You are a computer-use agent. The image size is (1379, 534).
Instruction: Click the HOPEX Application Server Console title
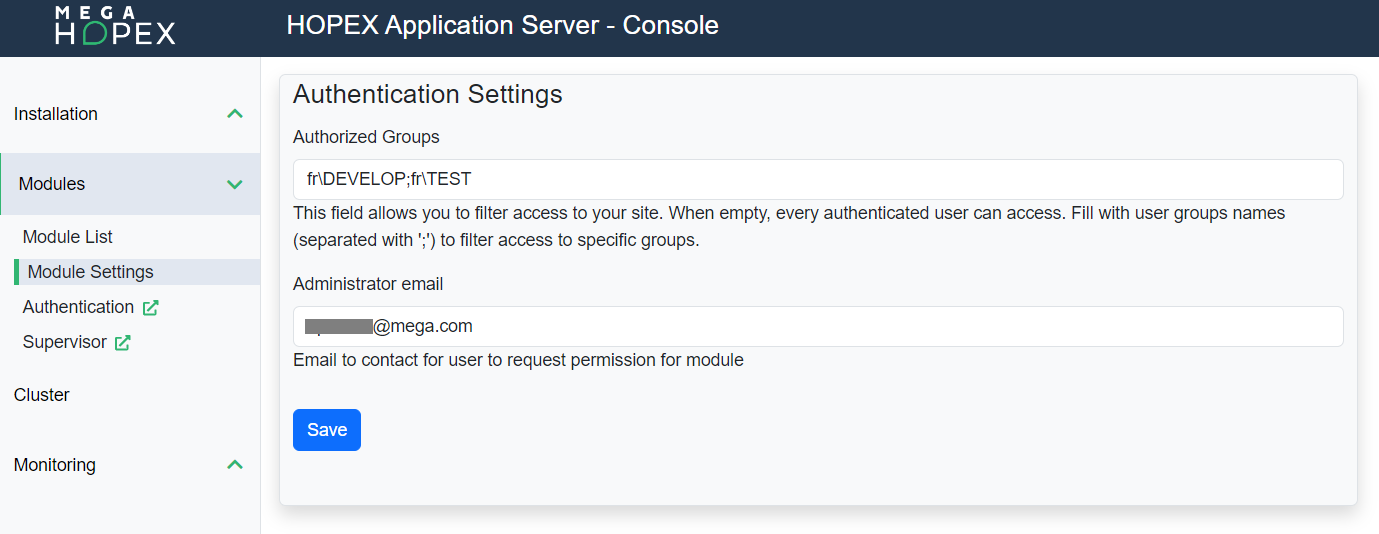click(502, 26)
